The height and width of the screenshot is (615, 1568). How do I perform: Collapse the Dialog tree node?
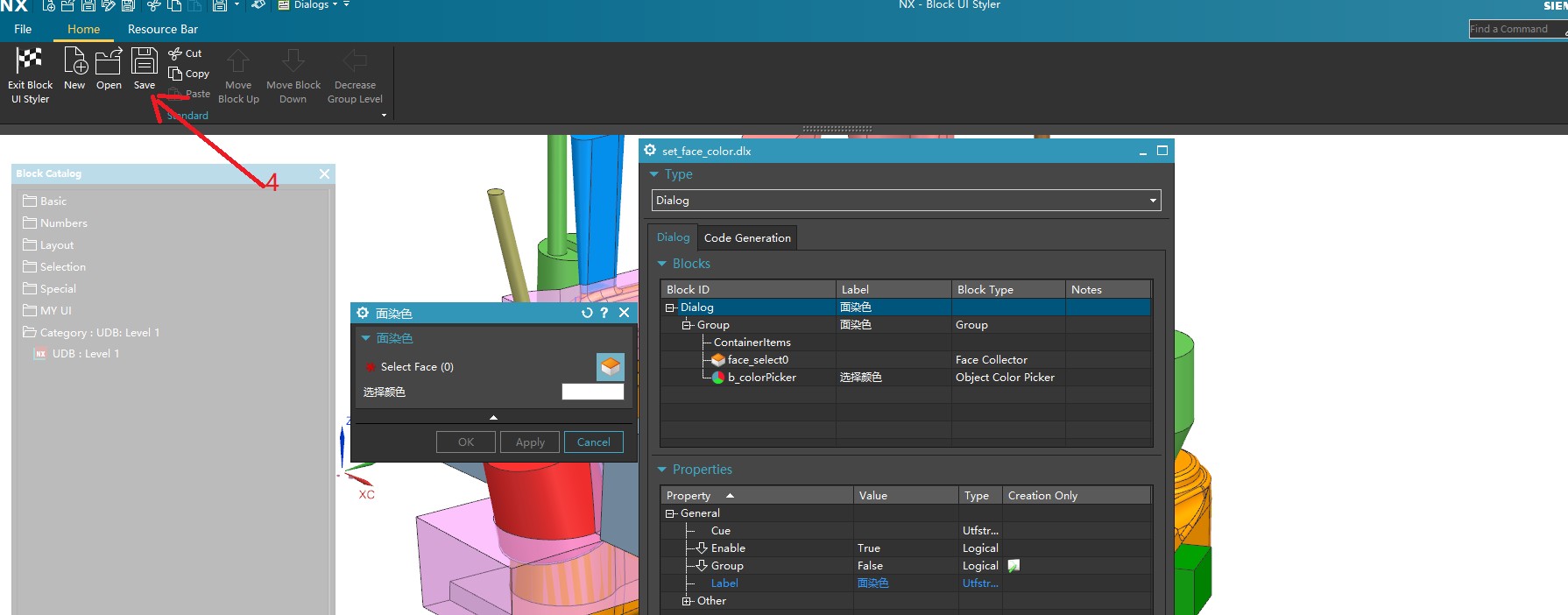(x=670, y=307)
